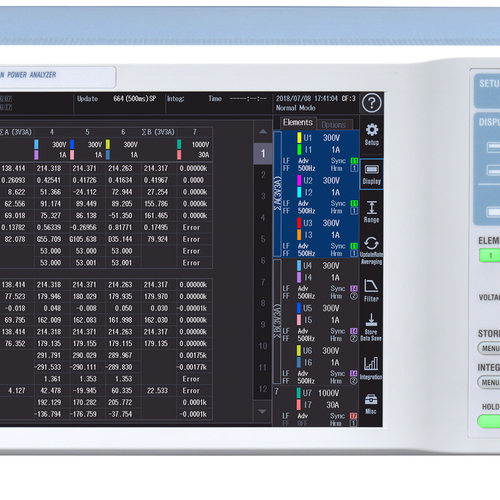
Task: Select the I6 1A current range entry
Action: [319, 363]
